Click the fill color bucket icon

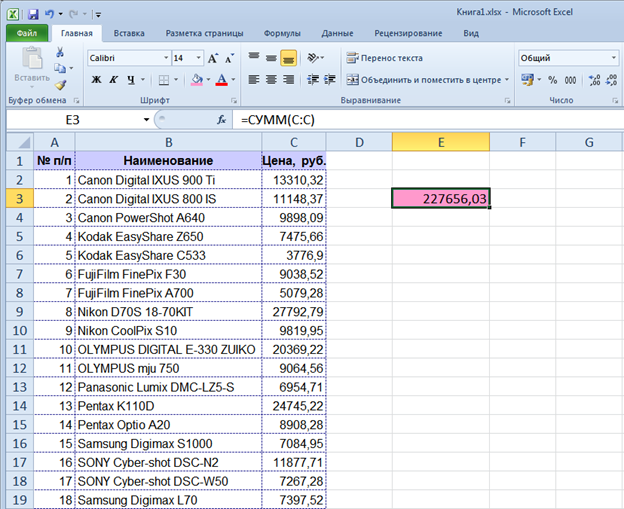coord(197,79)
